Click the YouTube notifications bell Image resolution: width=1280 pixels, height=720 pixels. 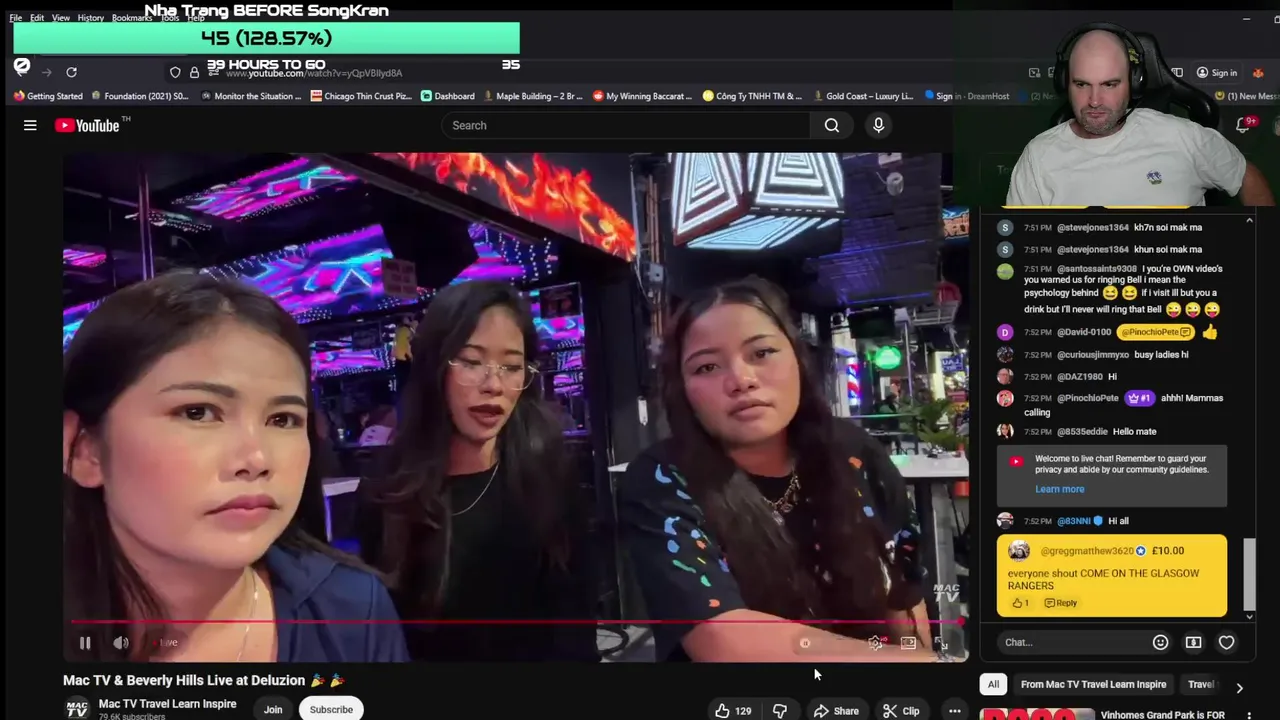1243,125
